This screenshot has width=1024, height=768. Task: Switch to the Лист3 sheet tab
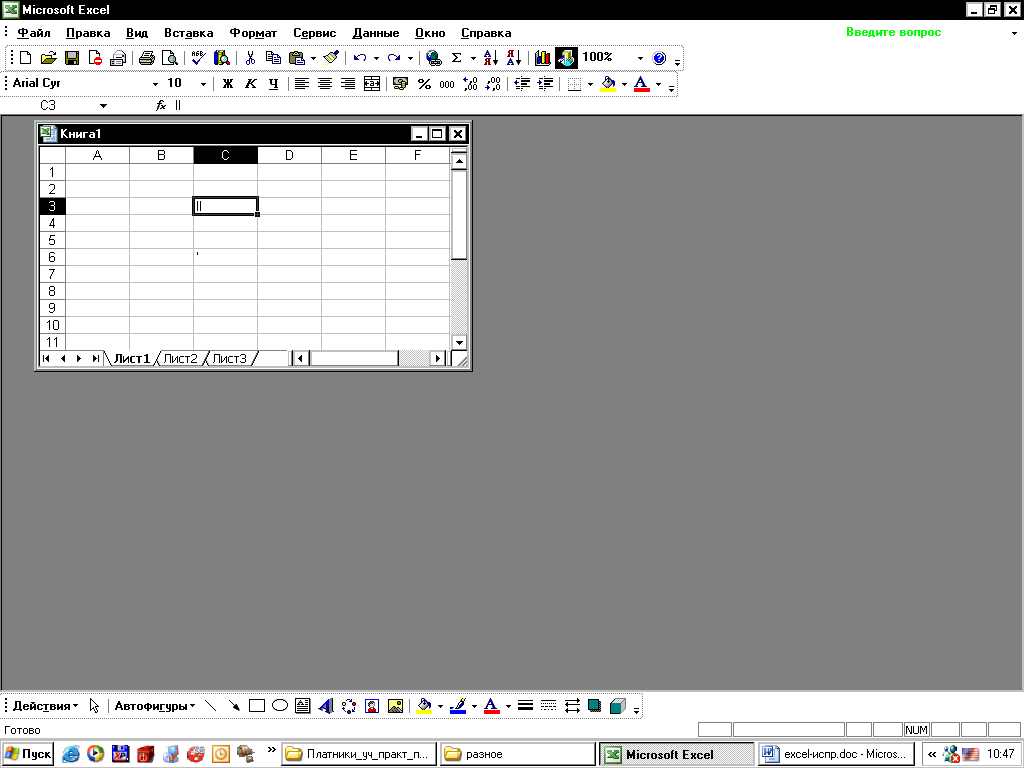[230, 359]
